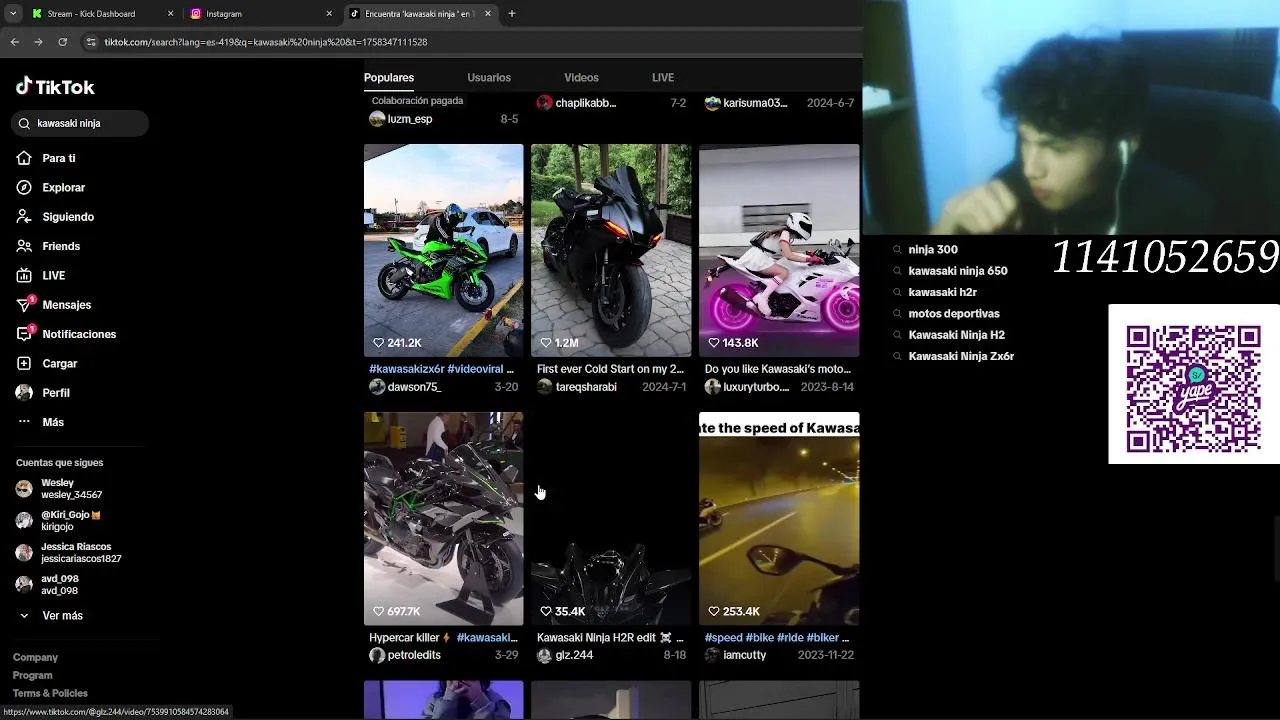The width and height of the screenshot is (1280, 720).
Task: Click petroledits profile avatar
Action: 377,655
